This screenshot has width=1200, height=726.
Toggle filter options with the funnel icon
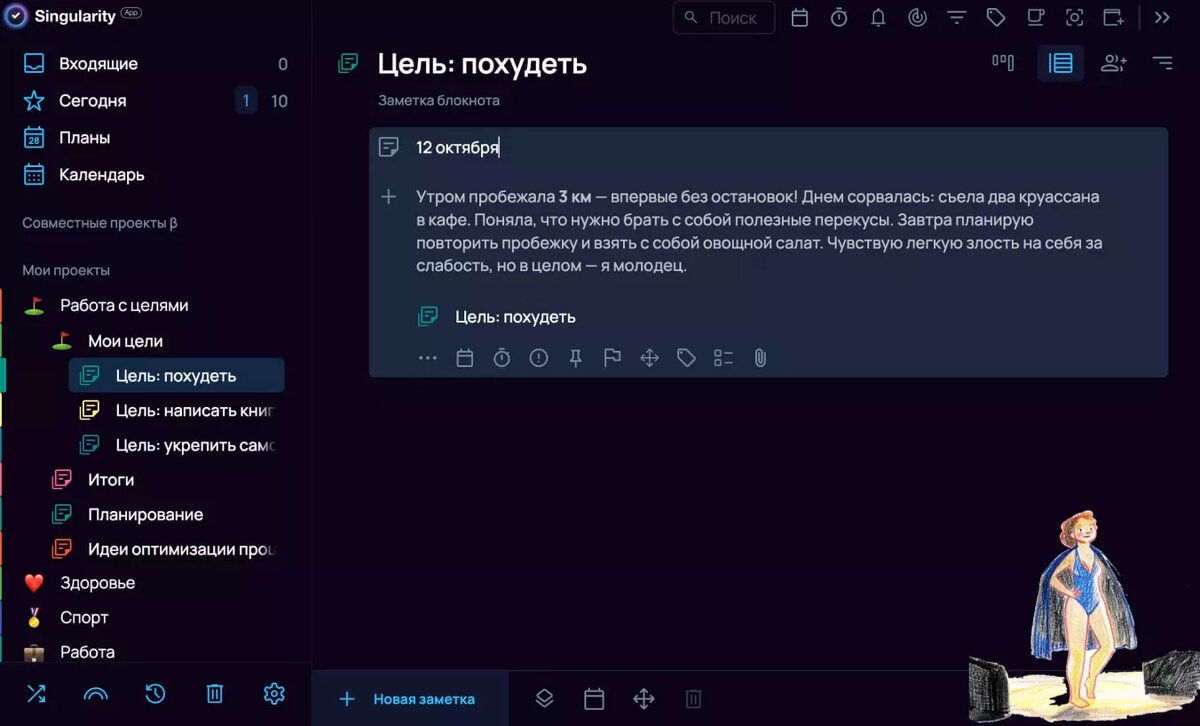(x=956, y=17)
